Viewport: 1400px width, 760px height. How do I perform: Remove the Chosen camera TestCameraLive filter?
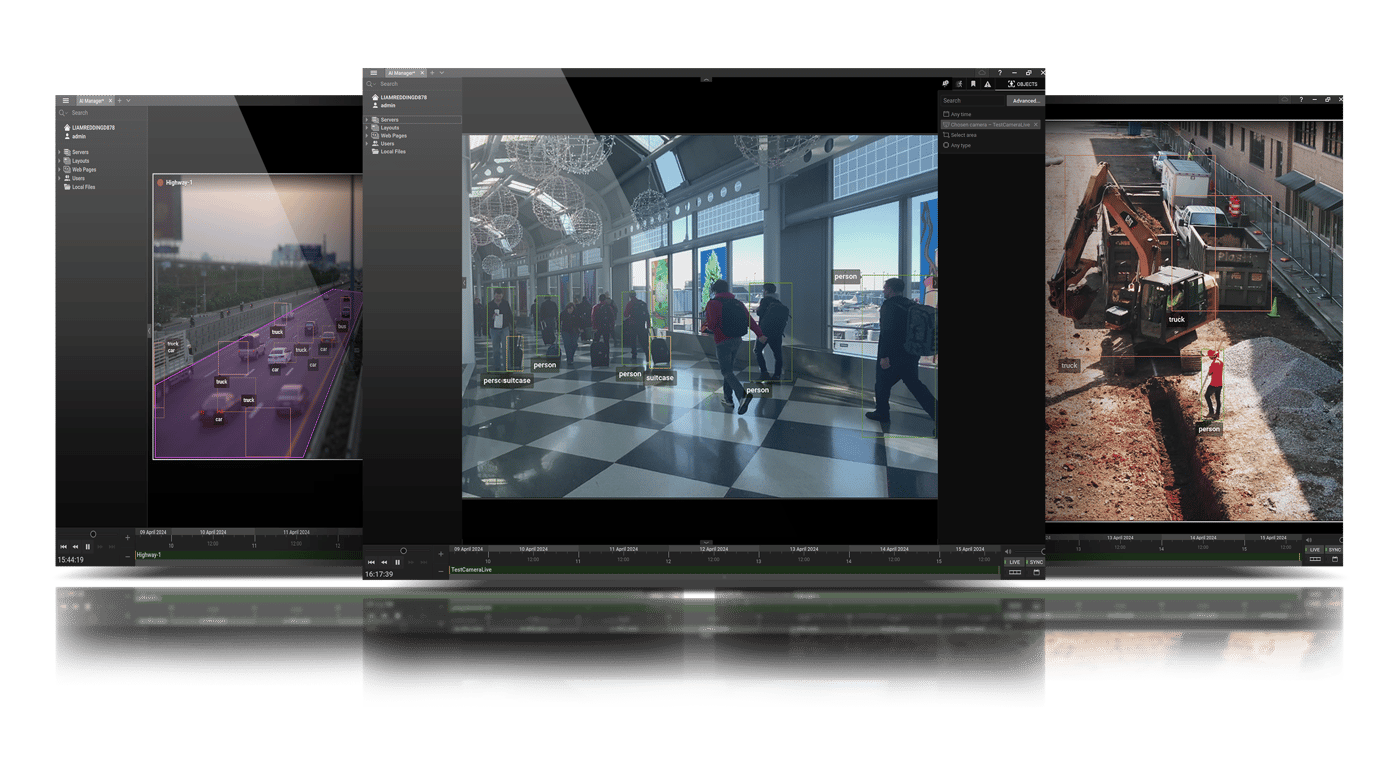coord(1035,125)
